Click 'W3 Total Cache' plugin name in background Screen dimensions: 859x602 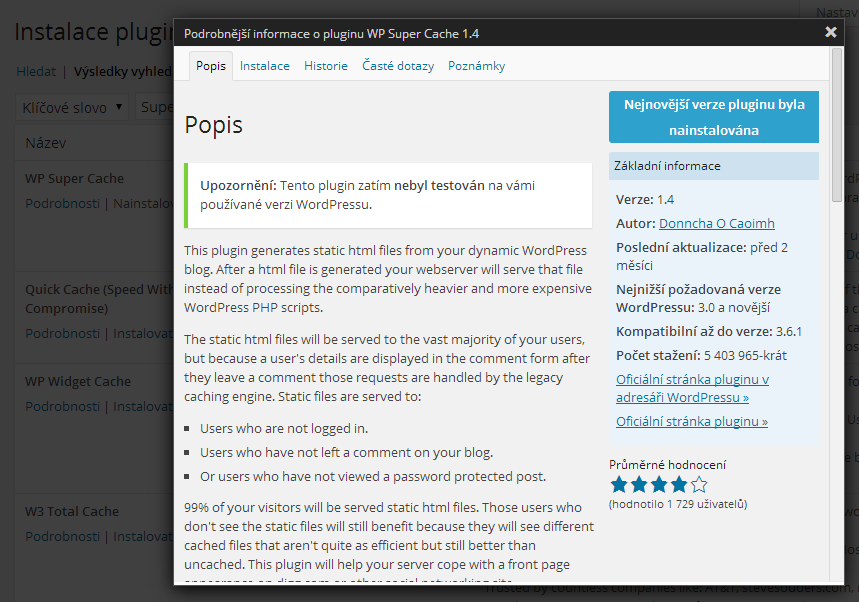coord(72,512)
